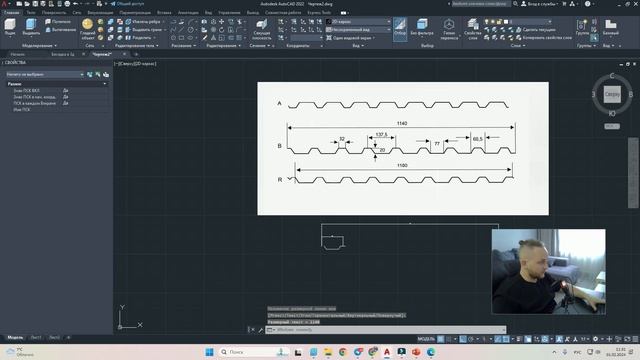Image resolution: width=640 pixels, height=360 pixels.
Task: Toggle snap mode in status bar
Action: tap(449, 339)
